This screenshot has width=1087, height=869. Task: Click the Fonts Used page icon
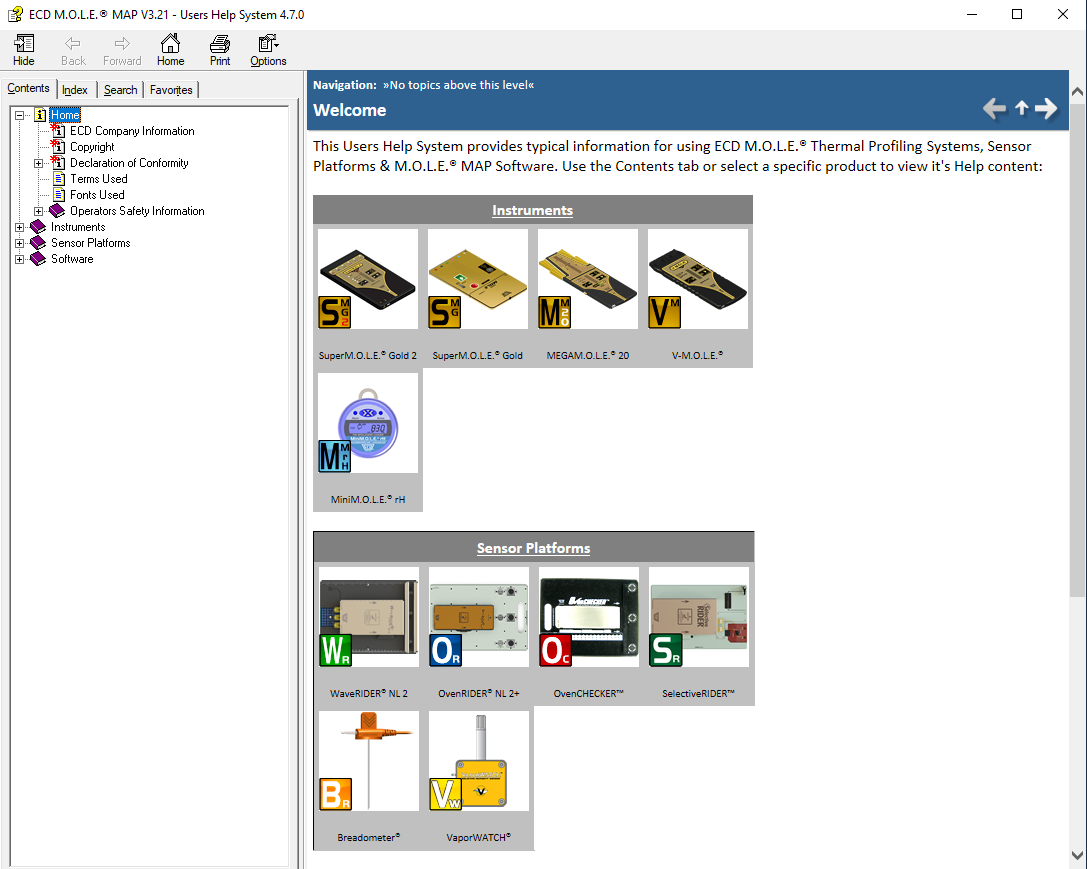tap(60, 195)
